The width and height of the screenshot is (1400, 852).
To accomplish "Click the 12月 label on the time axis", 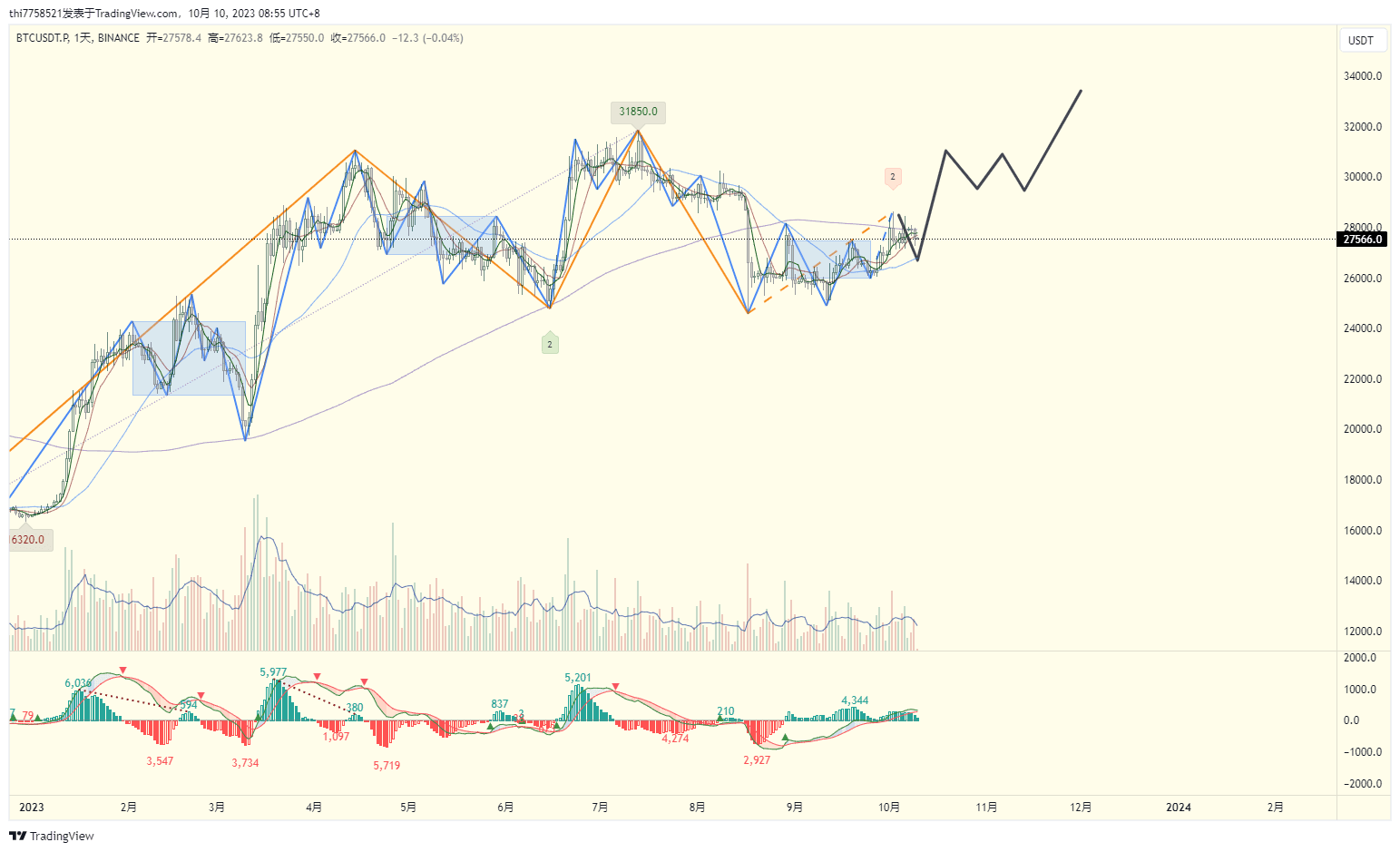I will tap(1081, 808).
